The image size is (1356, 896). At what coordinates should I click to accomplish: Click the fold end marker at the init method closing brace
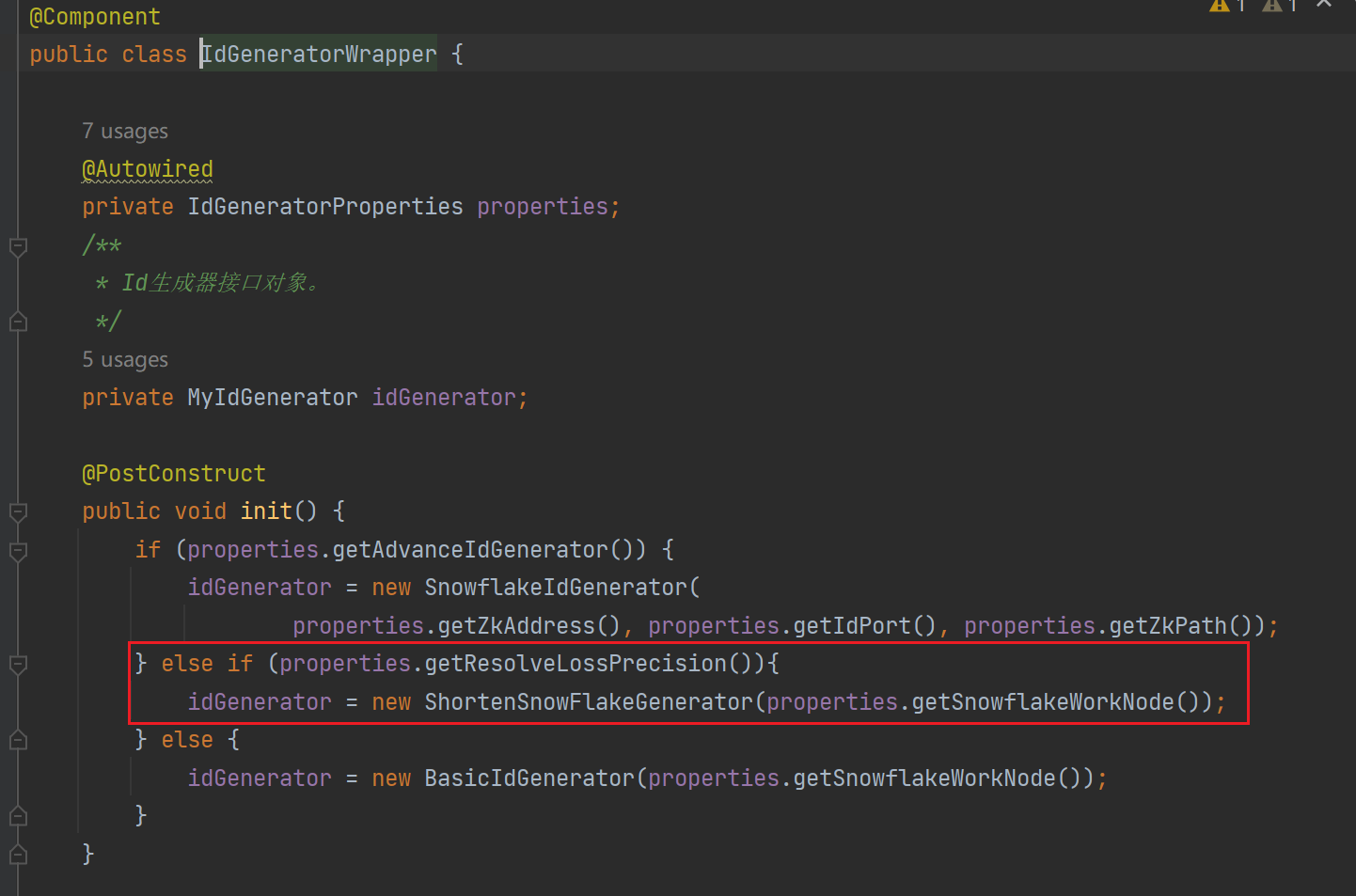[x=18, y=855]
